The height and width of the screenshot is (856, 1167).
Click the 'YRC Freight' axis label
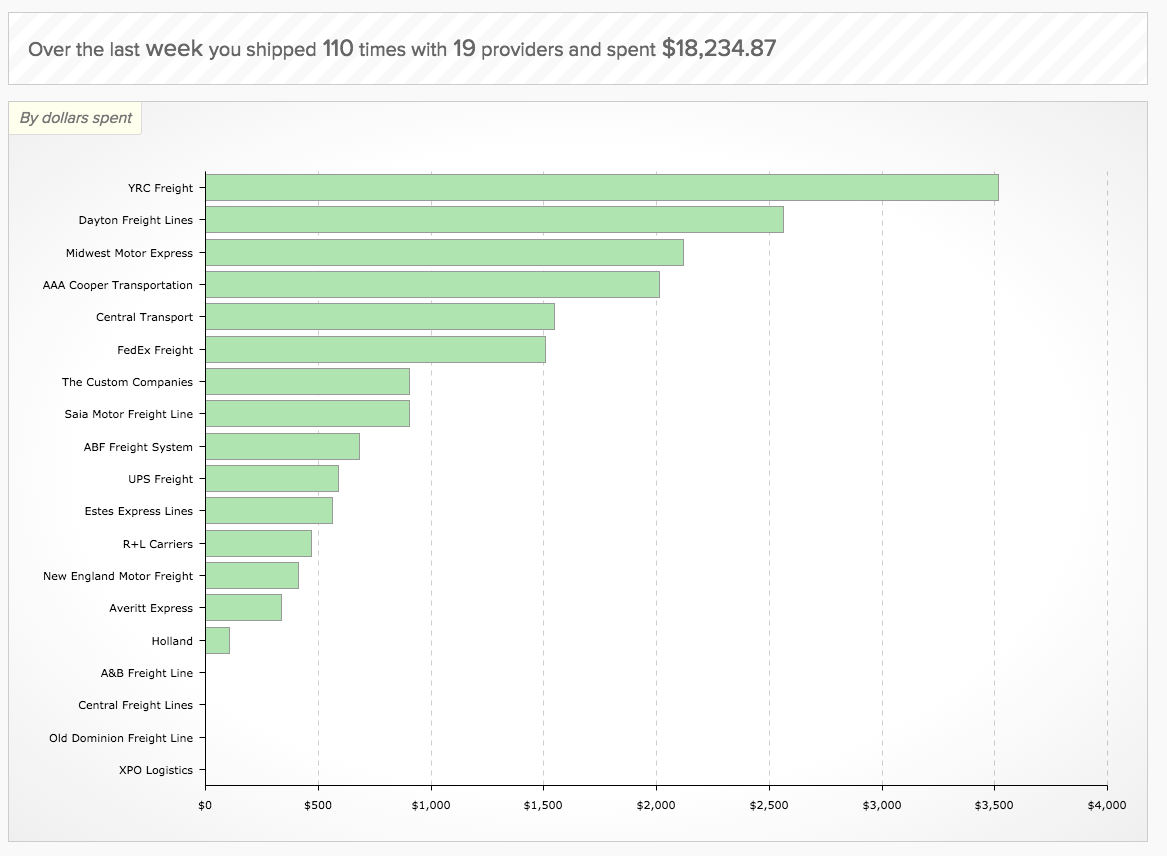pyautogui.click(x=160, y=188)
